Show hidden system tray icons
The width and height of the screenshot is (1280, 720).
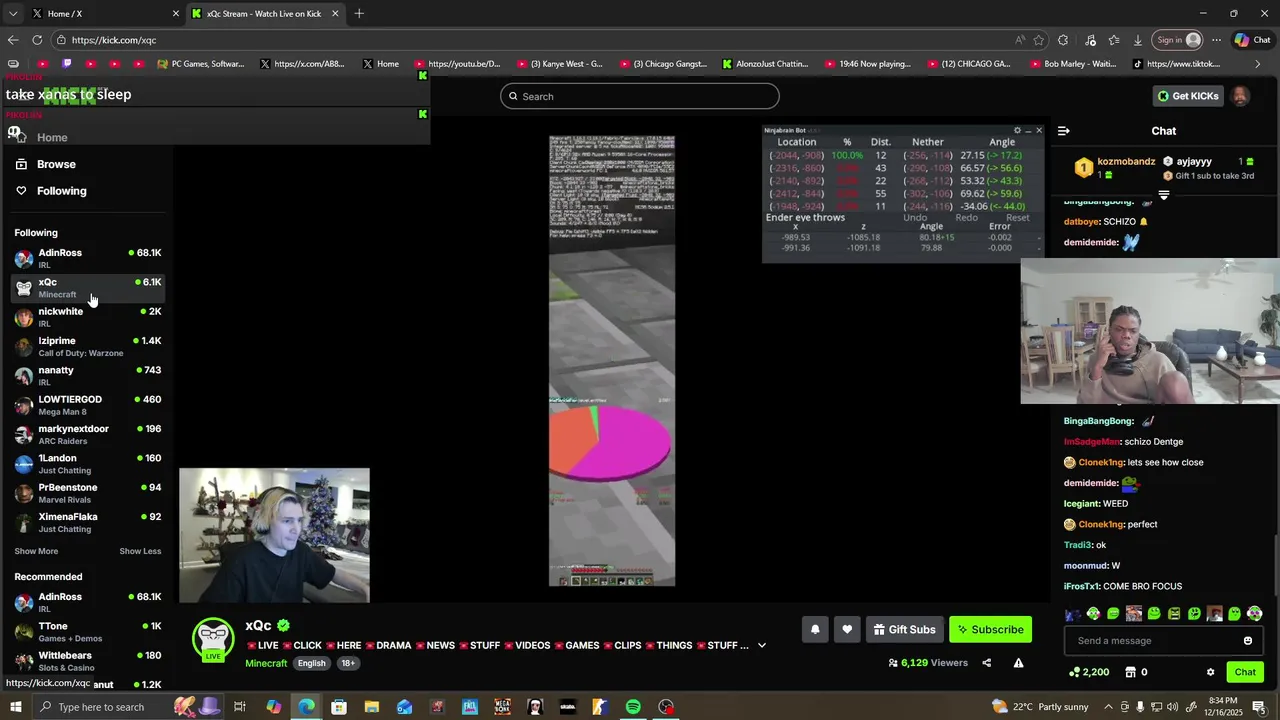(x=1107, y=707)
